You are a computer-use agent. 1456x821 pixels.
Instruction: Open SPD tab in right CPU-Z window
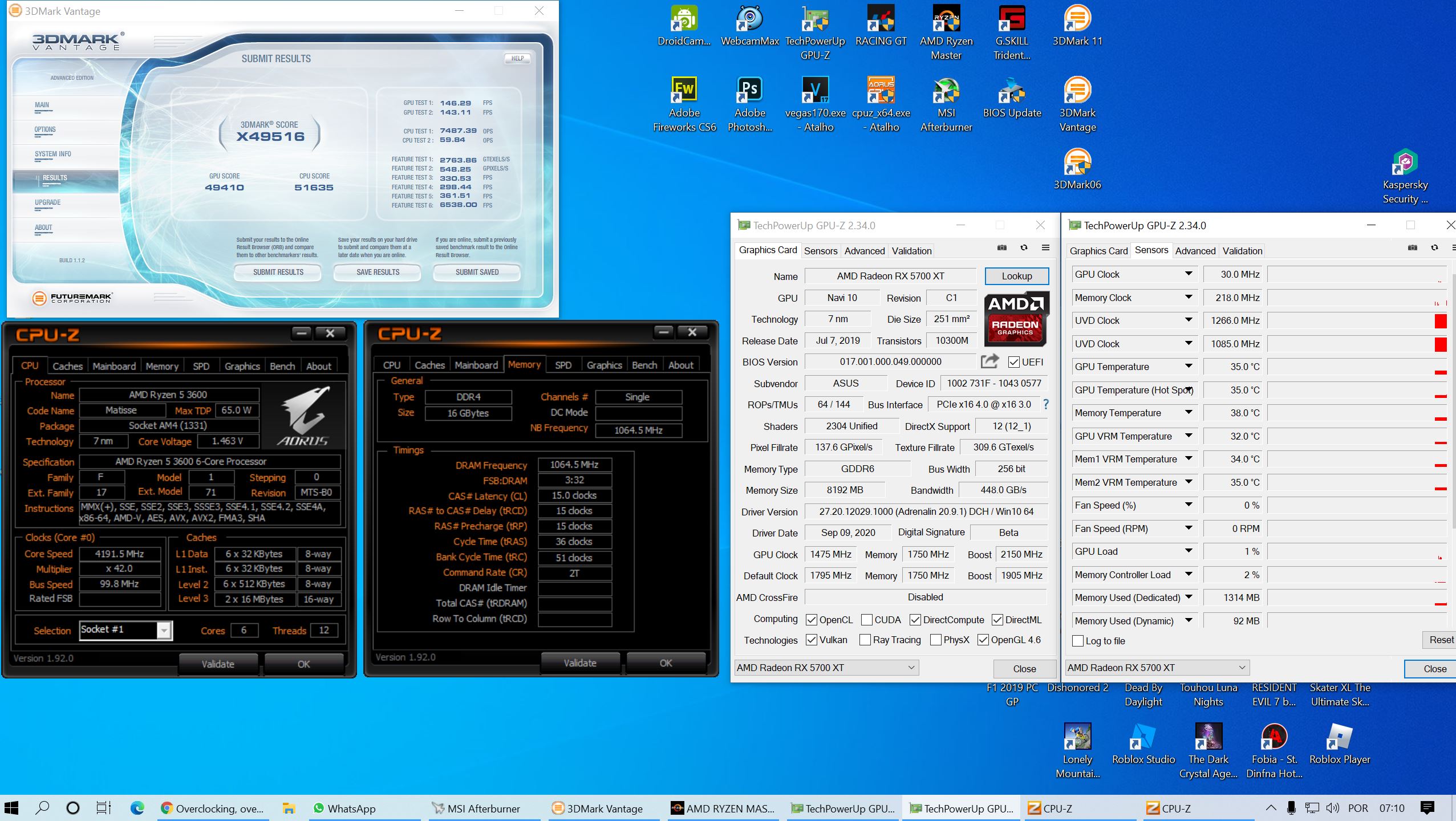coord(563,365)
